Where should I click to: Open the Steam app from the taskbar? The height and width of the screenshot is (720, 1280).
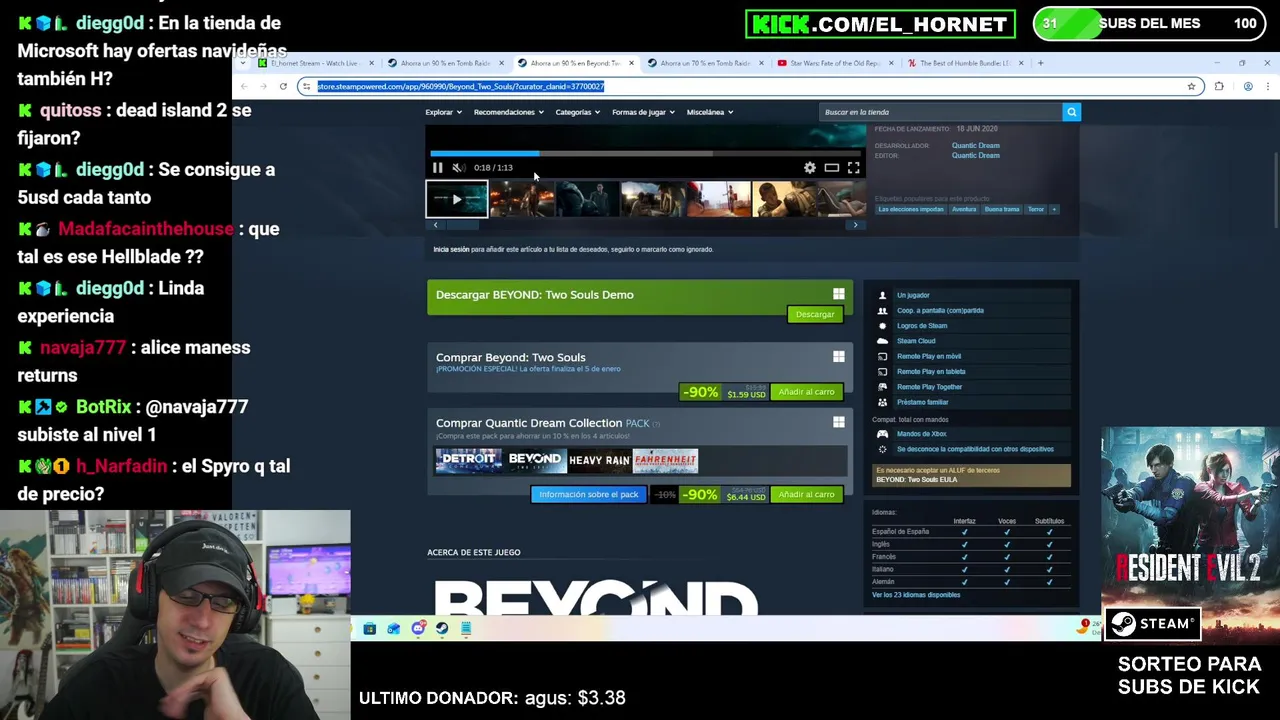tap(442, 629)
